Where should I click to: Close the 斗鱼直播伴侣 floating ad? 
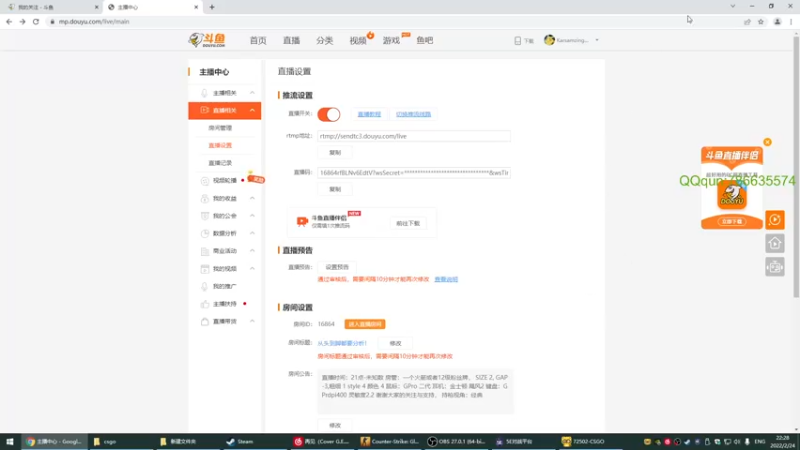pos(767,142)
